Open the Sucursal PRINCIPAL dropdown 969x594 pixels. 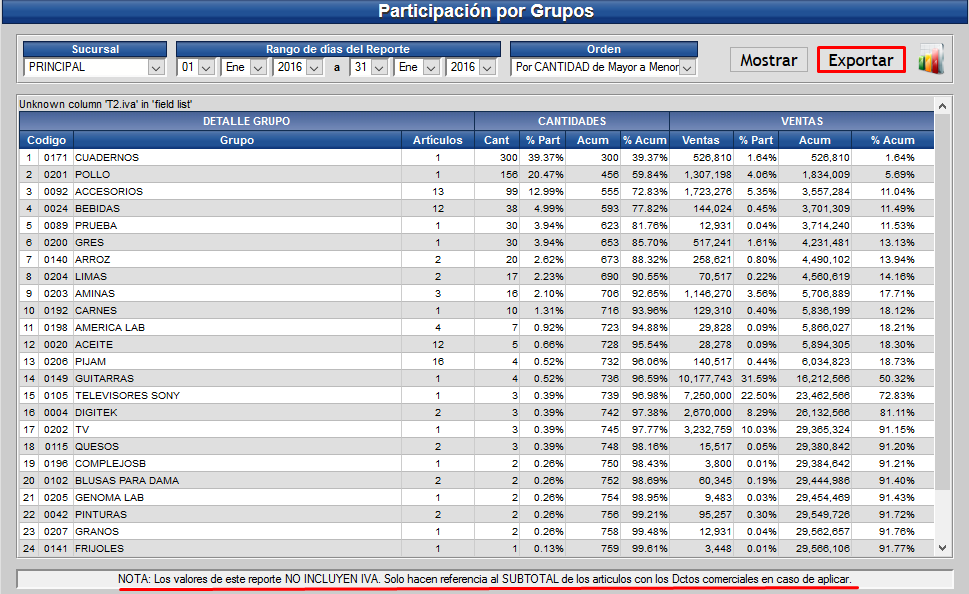pyautogui.click(x=95, y=67)
